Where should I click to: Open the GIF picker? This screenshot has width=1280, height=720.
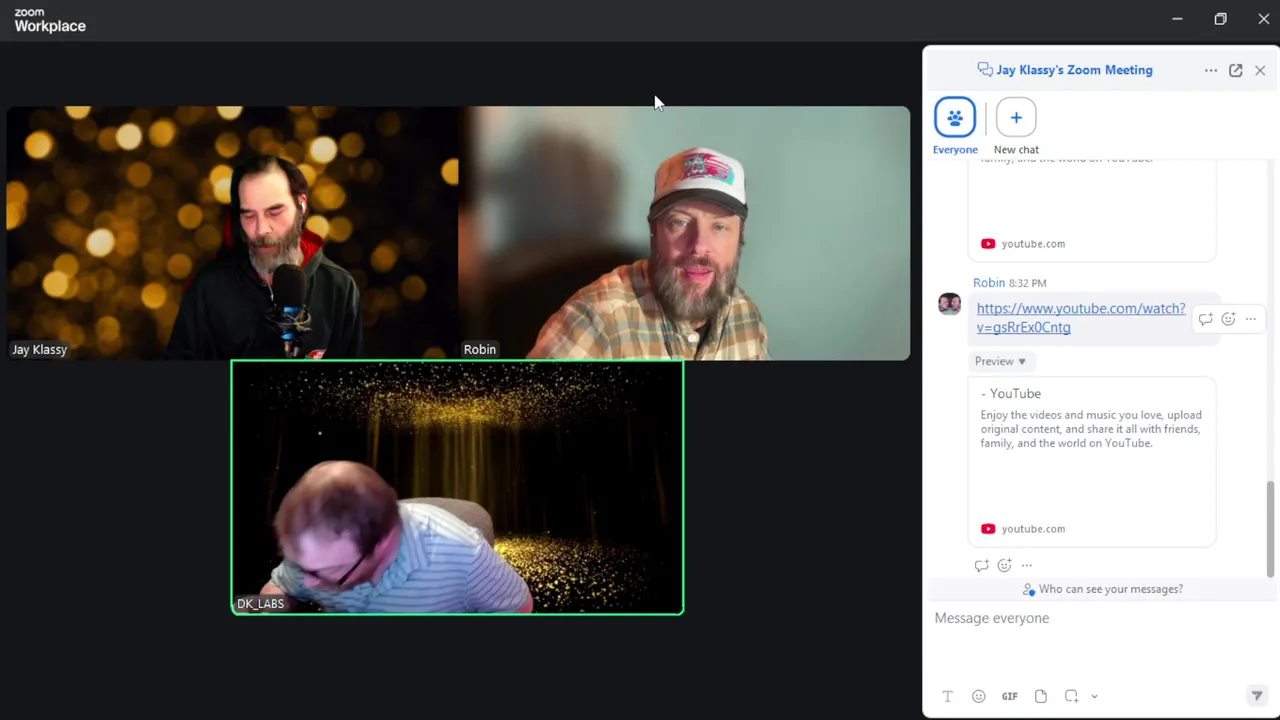tap(1010, 696)
